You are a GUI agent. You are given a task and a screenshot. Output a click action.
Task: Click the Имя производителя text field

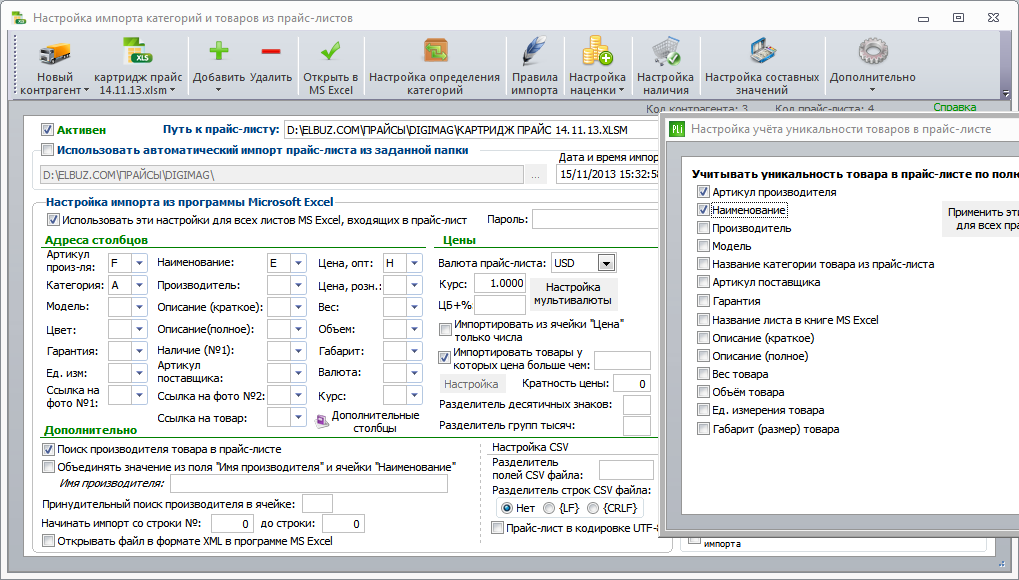309,483
